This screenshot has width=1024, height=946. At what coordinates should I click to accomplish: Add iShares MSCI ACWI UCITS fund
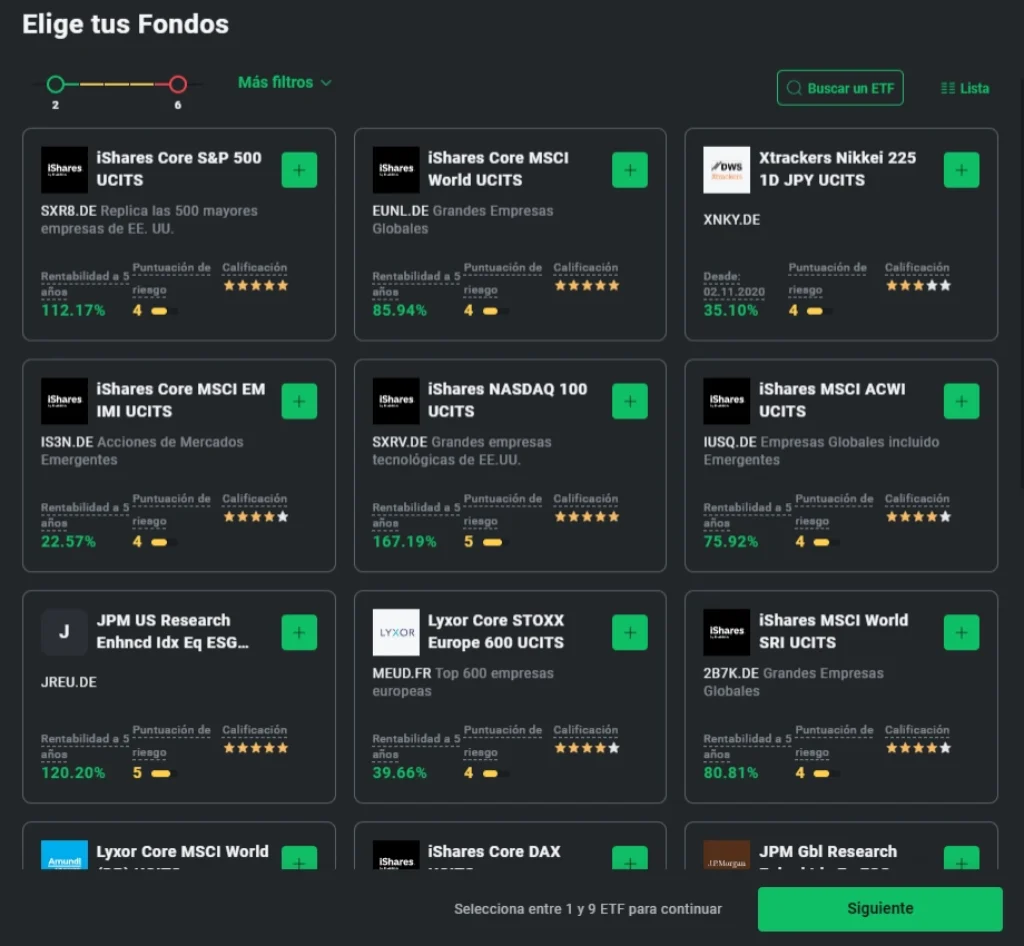(961, 401)
